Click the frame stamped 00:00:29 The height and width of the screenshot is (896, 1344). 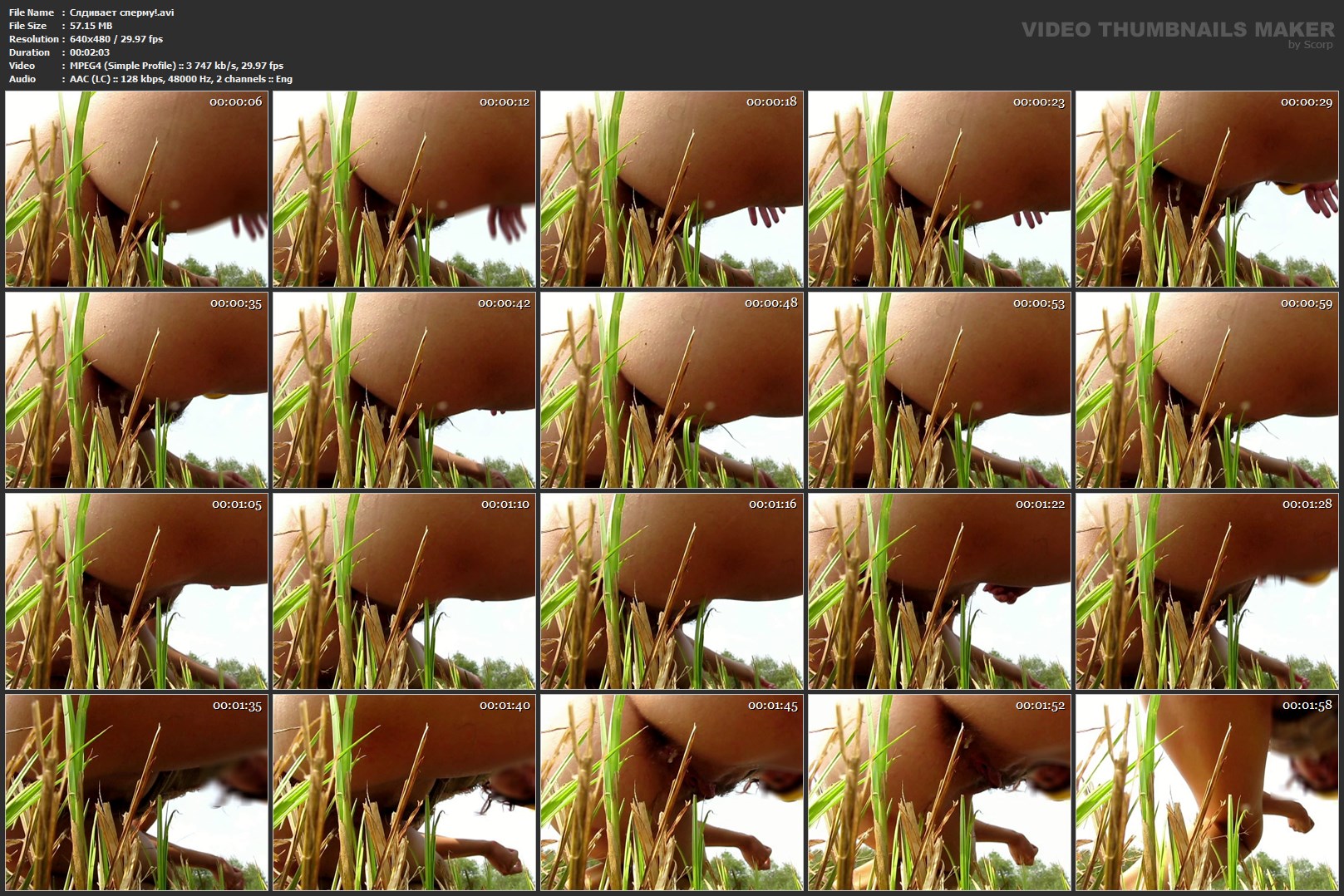[x=1207, y=190]
